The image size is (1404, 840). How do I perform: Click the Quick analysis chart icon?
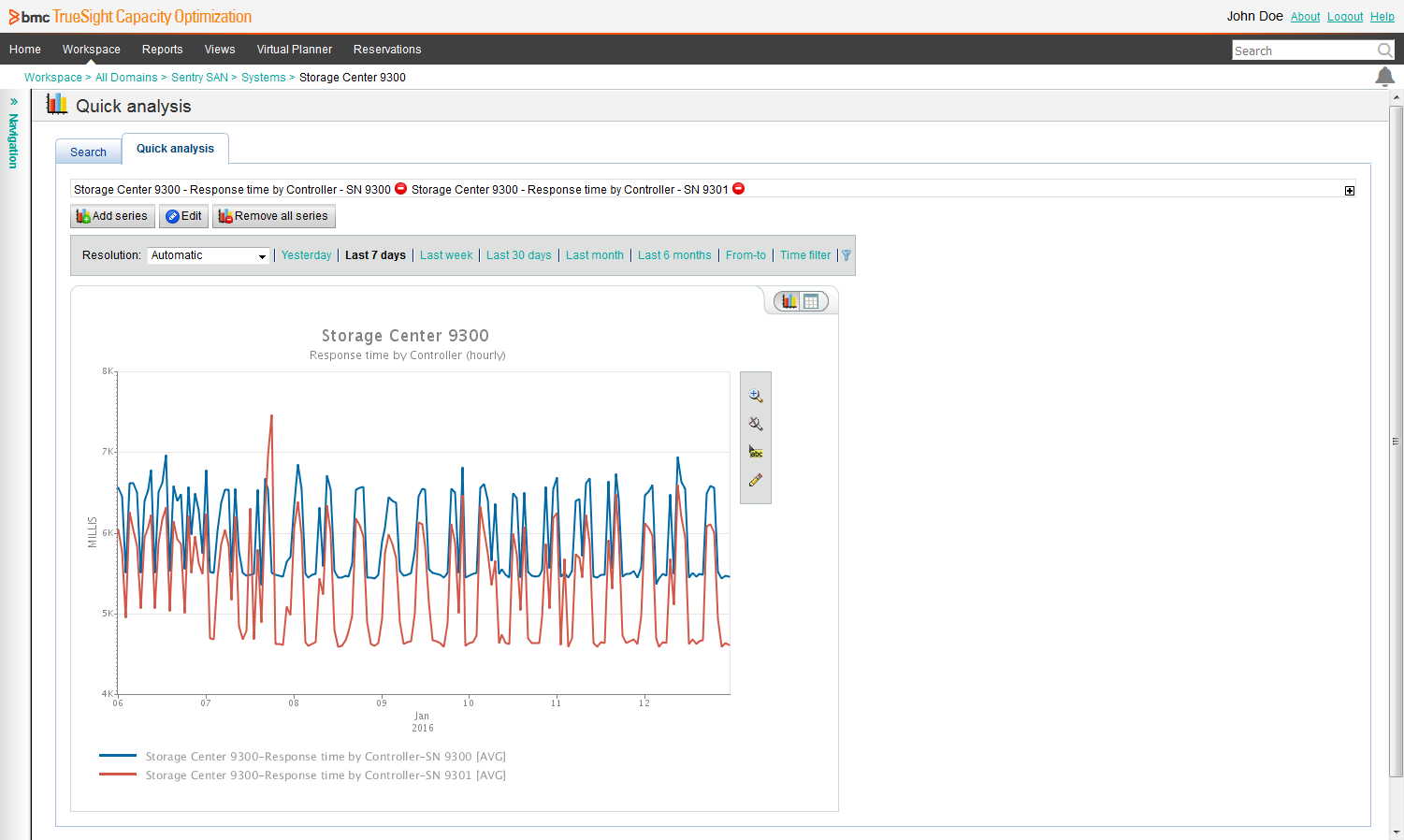coord(57,105)
